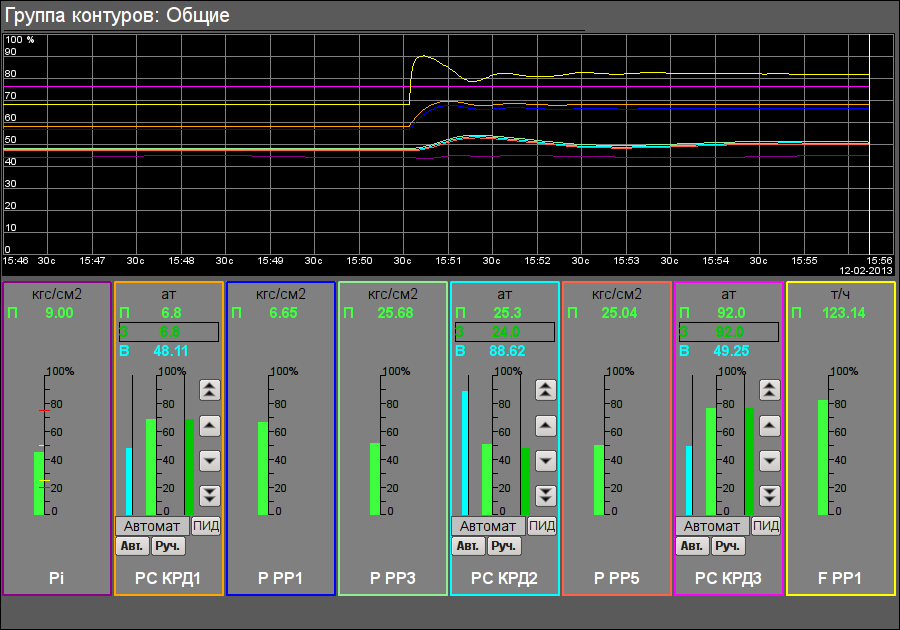Click the Автомат button of РС КРД1
The height and width of the screenshot is (630, 900).
coord(152,526)
